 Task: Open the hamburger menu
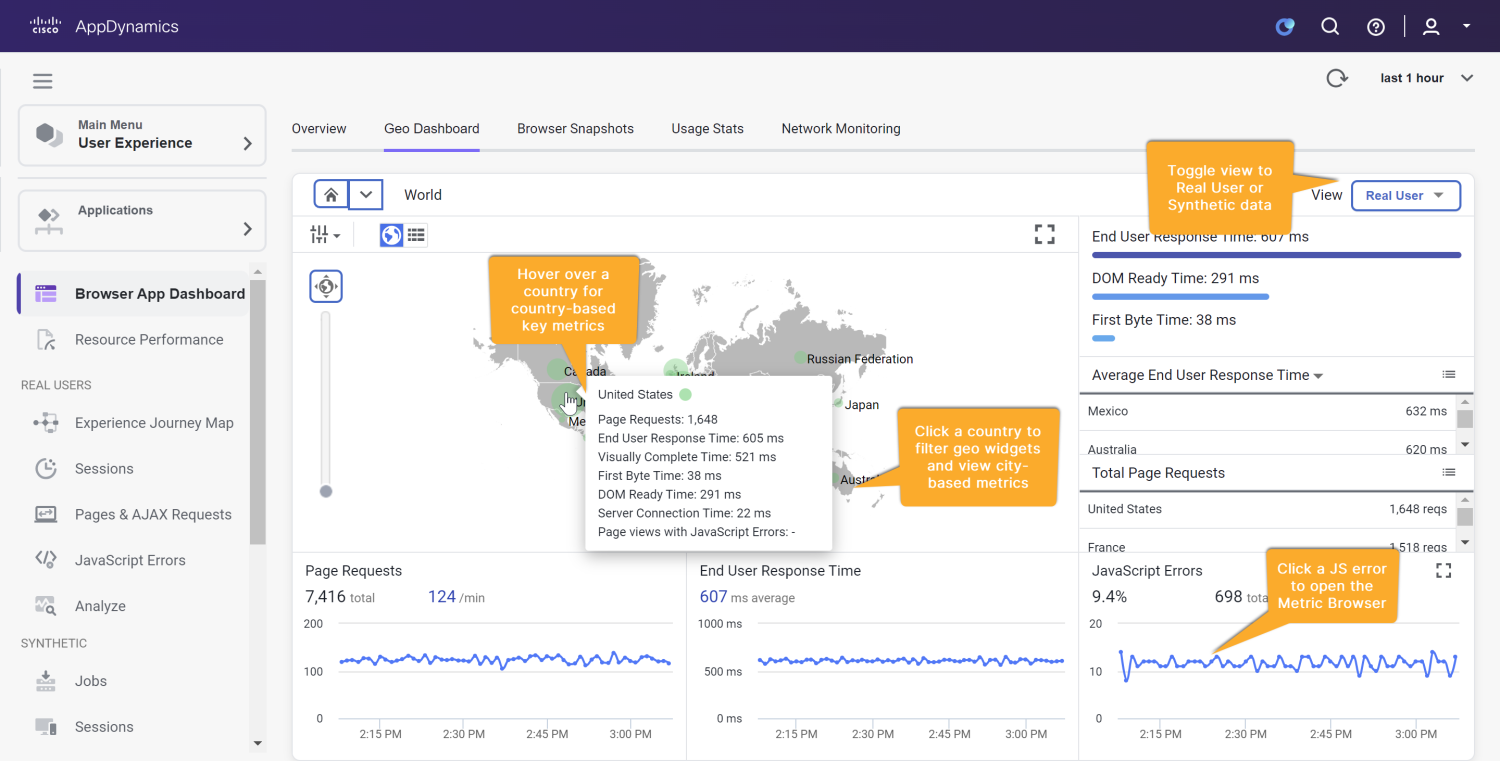tap(42, 81)
